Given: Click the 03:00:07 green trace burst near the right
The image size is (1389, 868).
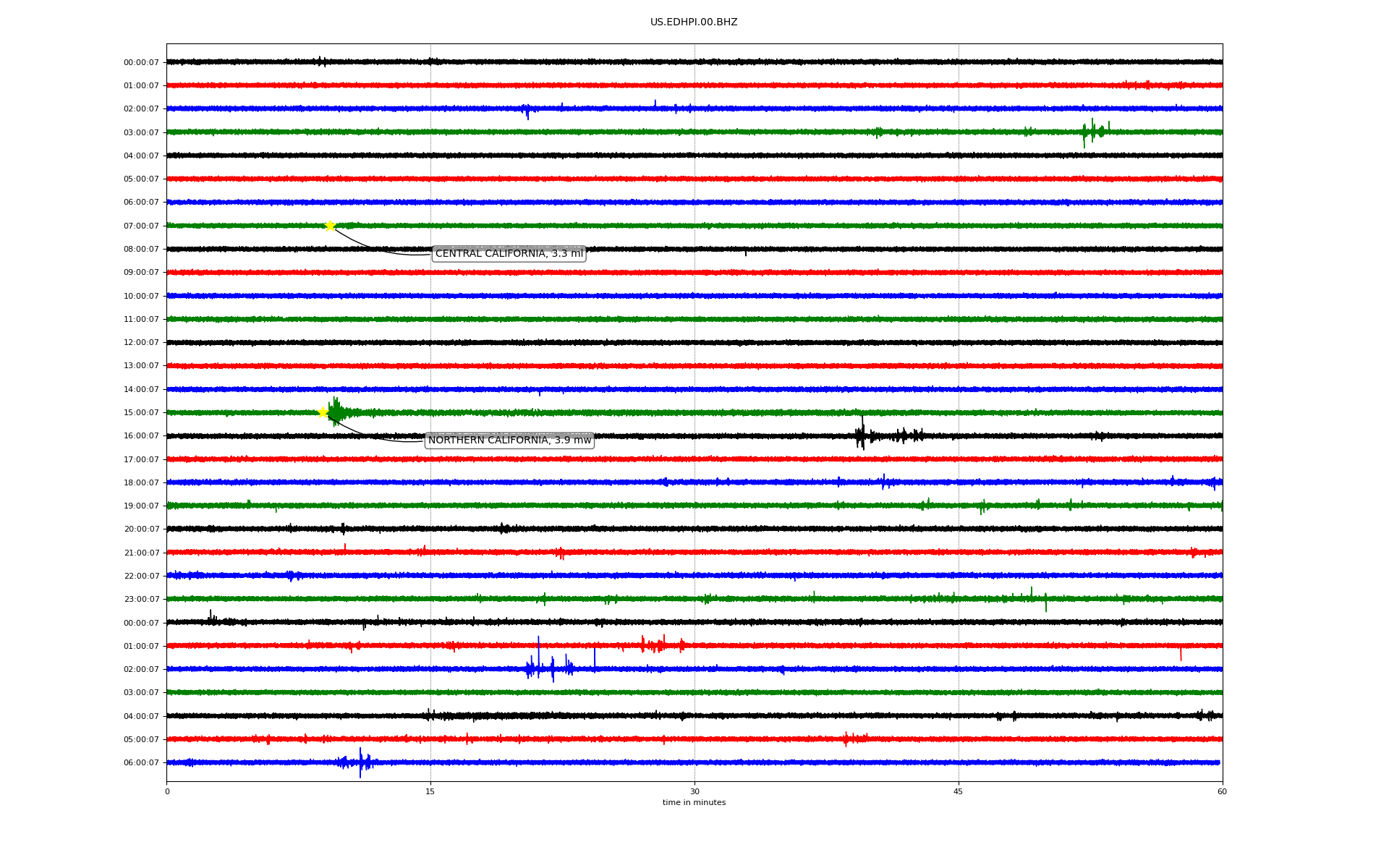Looking at the screenshot, I should pyautogui.click(x=1093, y=132).
